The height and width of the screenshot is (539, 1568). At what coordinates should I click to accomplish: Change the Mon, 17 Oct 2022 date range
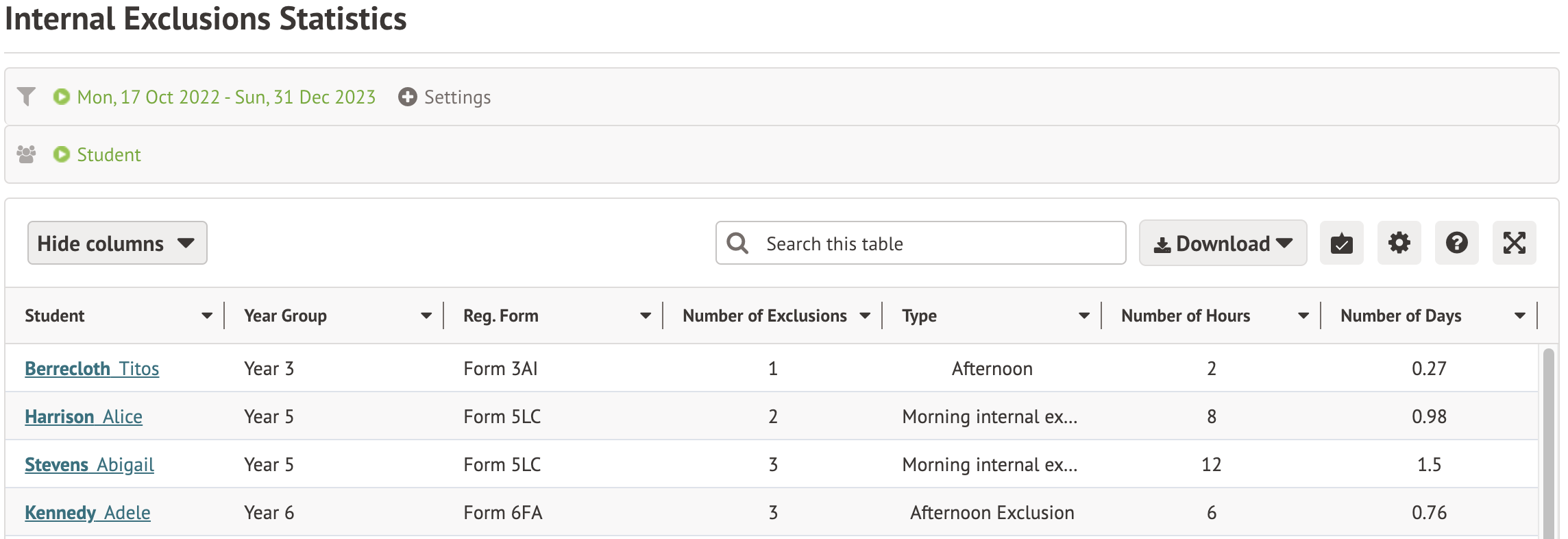(x=226, y=97)
